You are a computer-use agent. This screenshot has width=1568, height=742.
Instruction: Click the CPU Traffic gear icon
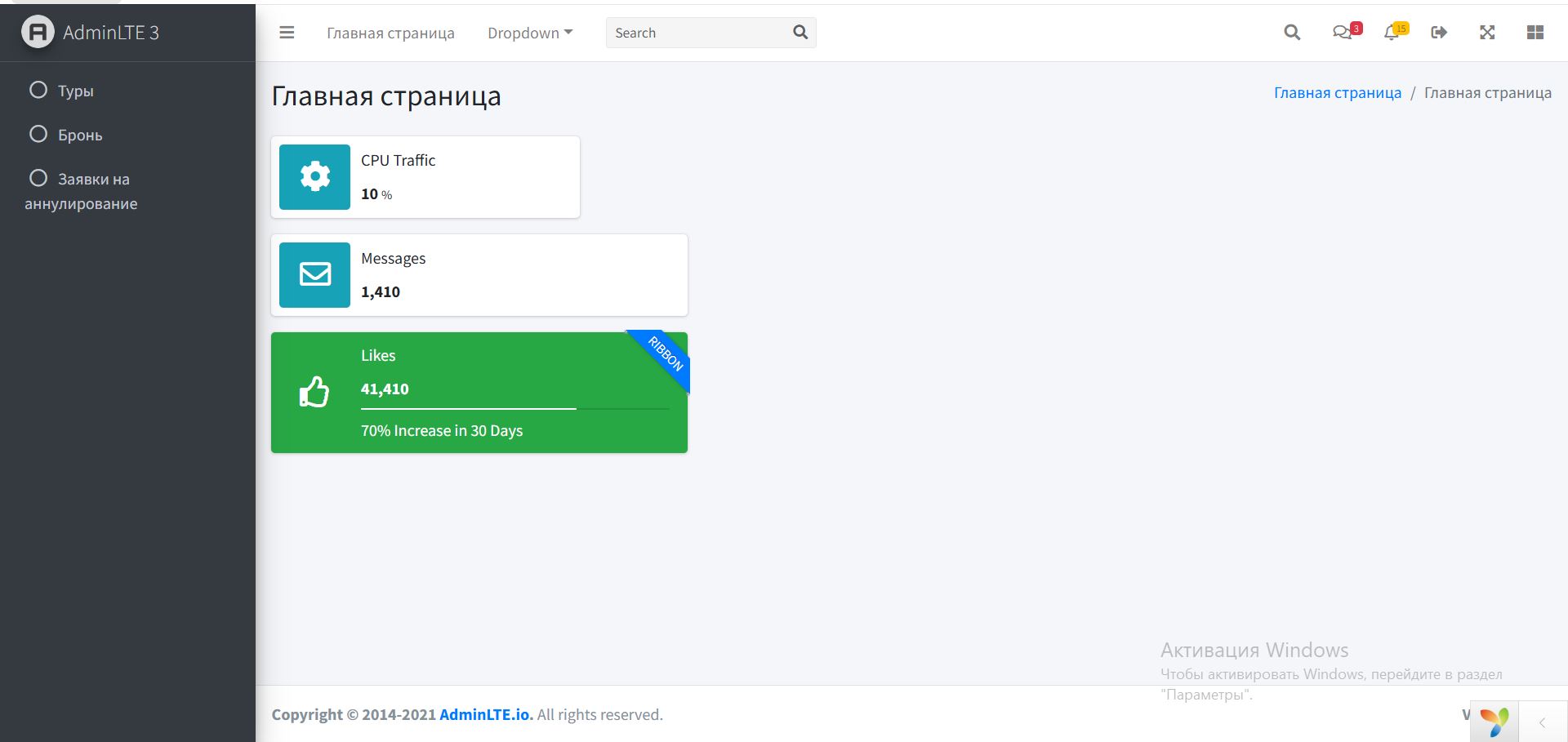pos(314,177)
